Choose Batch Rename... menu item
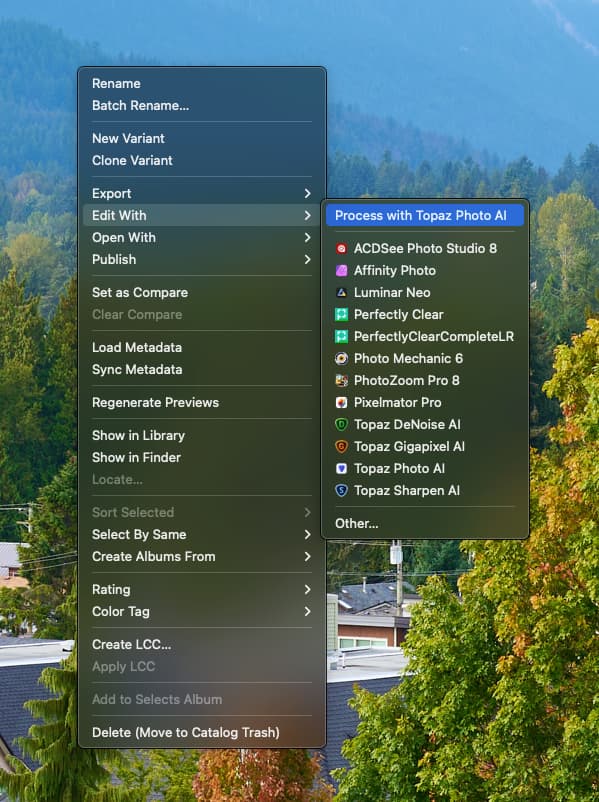 click(202, 105)
